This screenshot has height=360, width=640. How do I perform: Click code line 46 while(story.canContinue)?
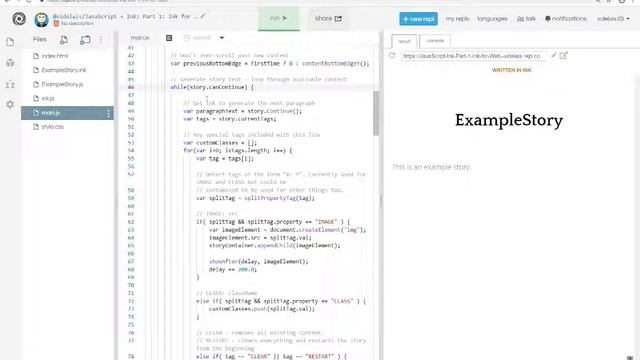tap(212, 87)
